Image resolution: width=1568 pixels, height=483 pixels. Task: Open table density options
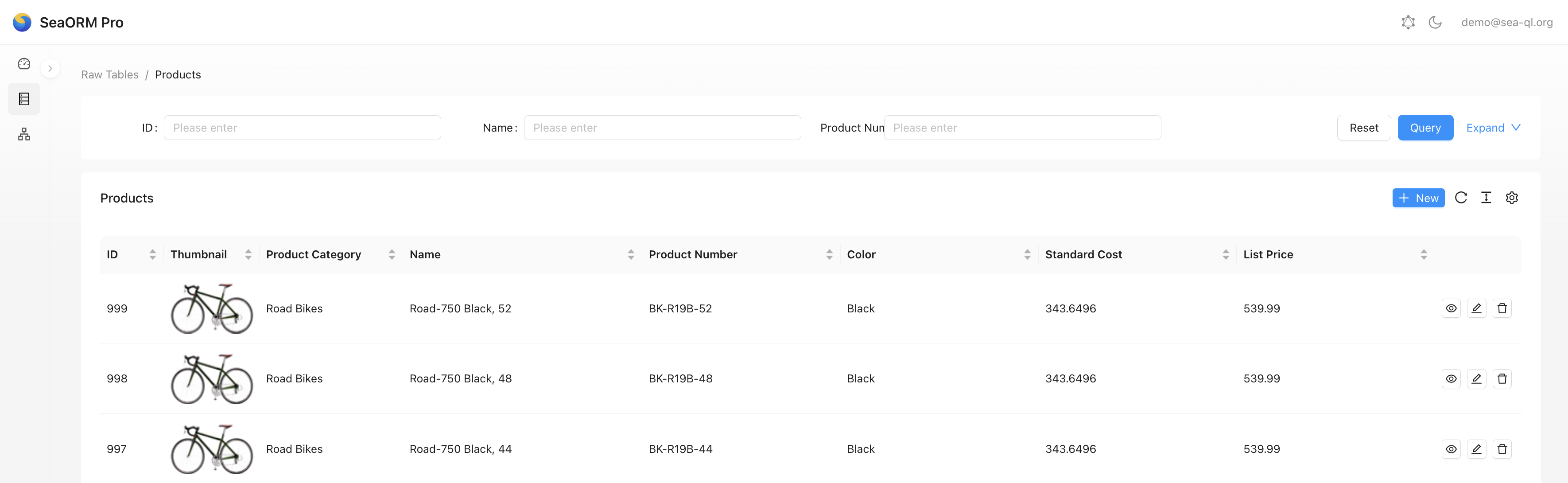(1486, 198)
